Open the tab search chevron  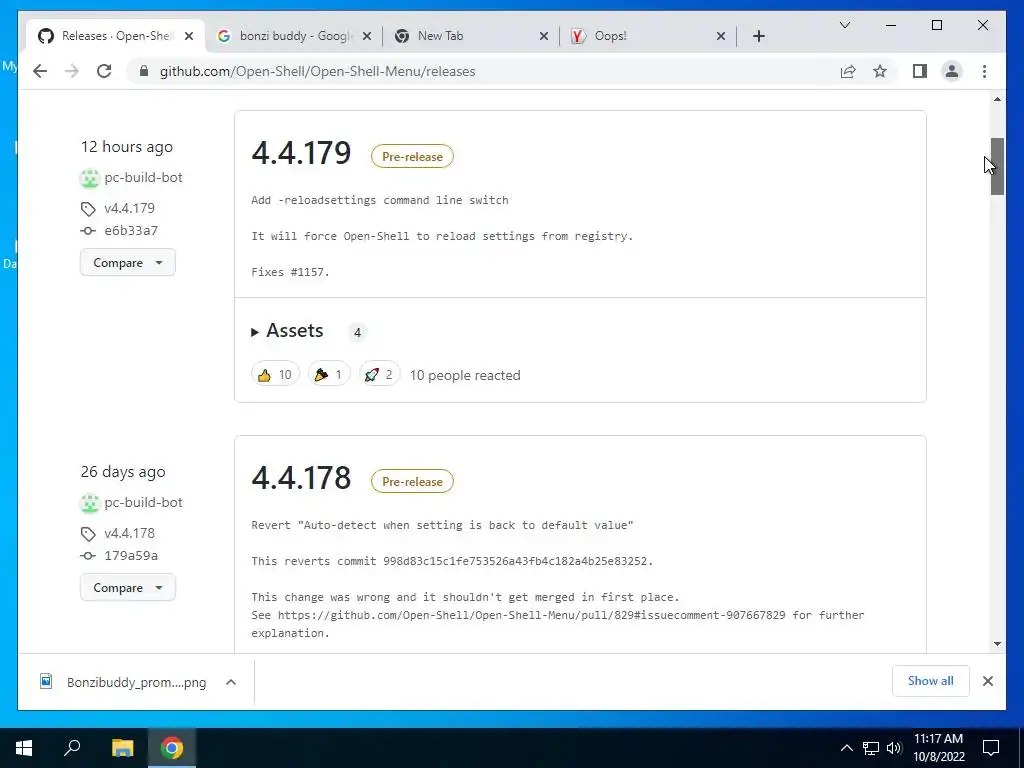tap(844, 25)
